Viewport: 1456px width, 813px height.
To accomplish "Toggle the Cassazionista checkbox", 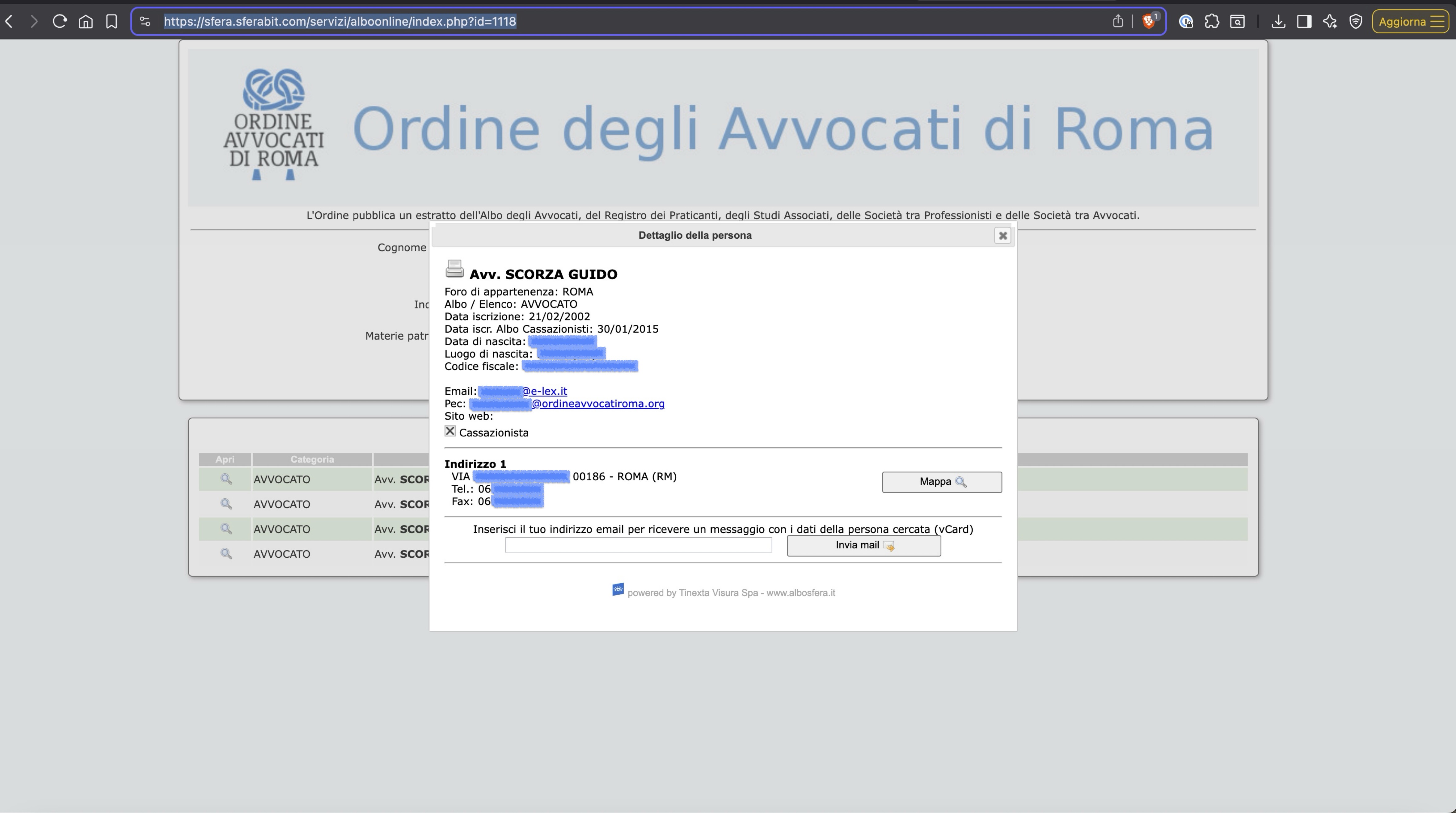I will (x=450, y=432).
